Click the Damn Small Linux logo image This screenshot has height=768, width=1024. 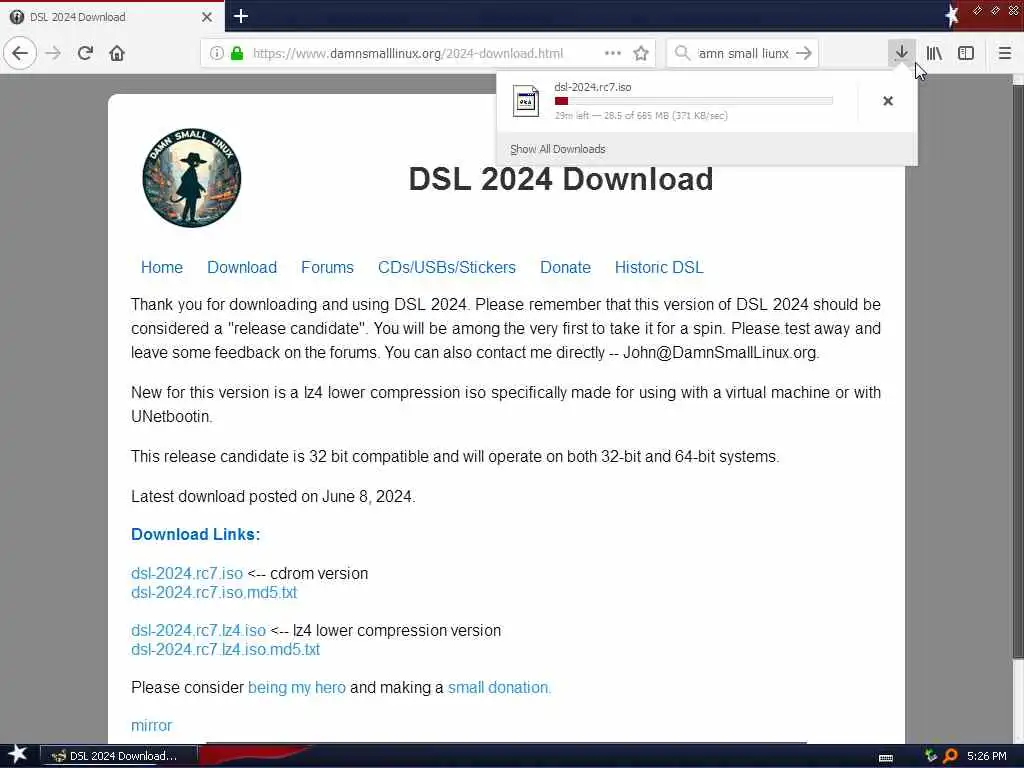(x=191, y=178)
